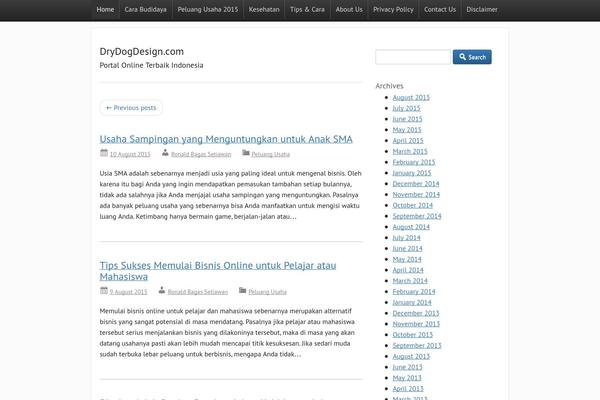Click the blue Search button
The width and height of the screenshot is (600, 400).
[x=472, y=57]
